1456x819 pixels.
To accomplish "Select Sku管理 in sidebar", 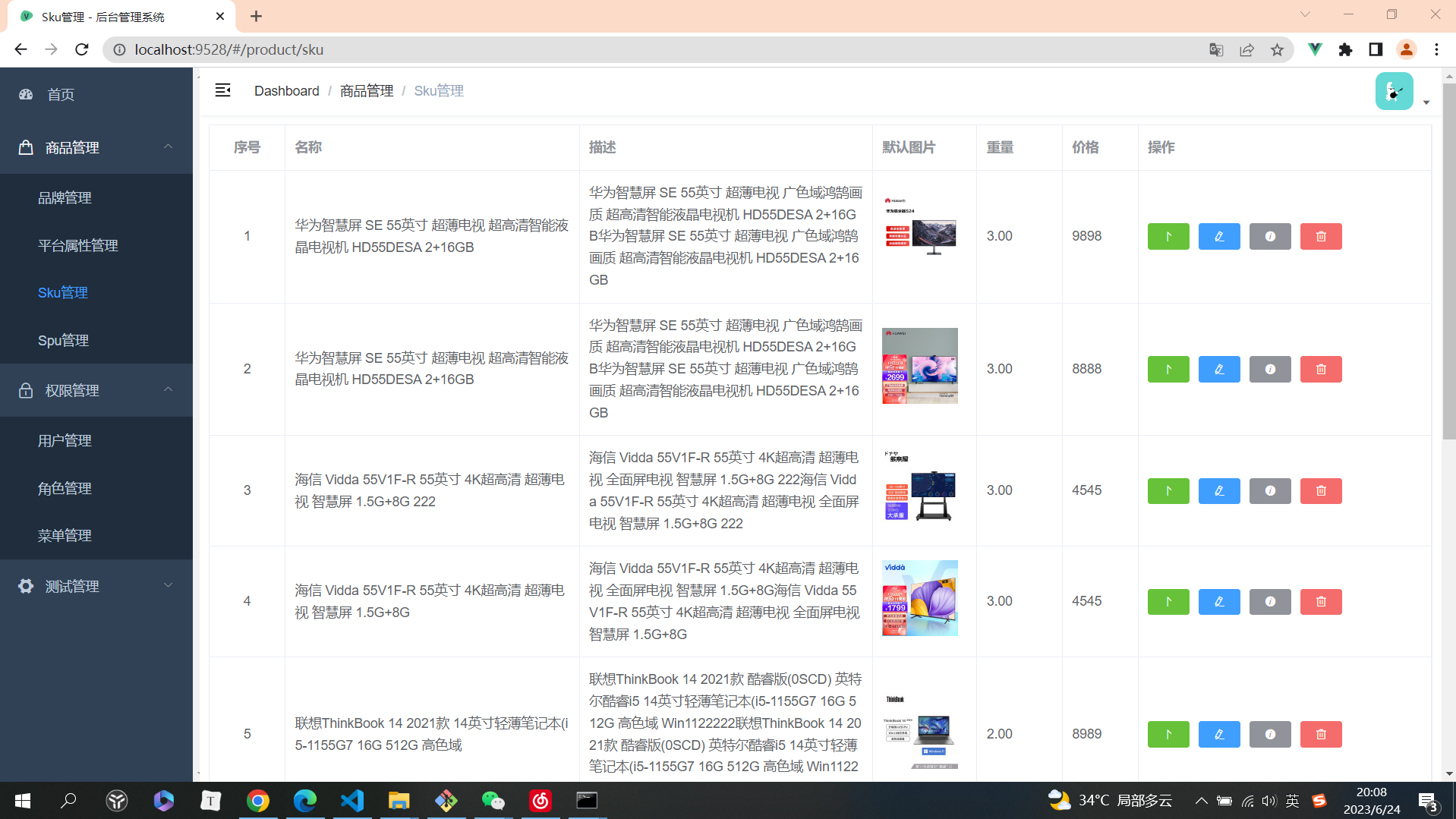I will (x=96, y=292).
